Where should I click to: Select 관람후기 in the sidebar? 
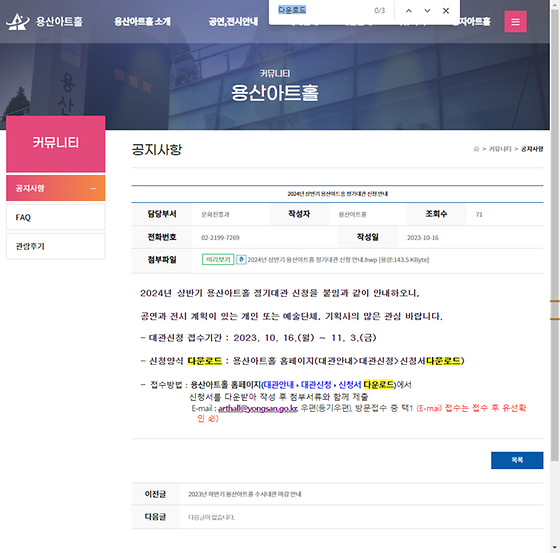coord(56,246)
